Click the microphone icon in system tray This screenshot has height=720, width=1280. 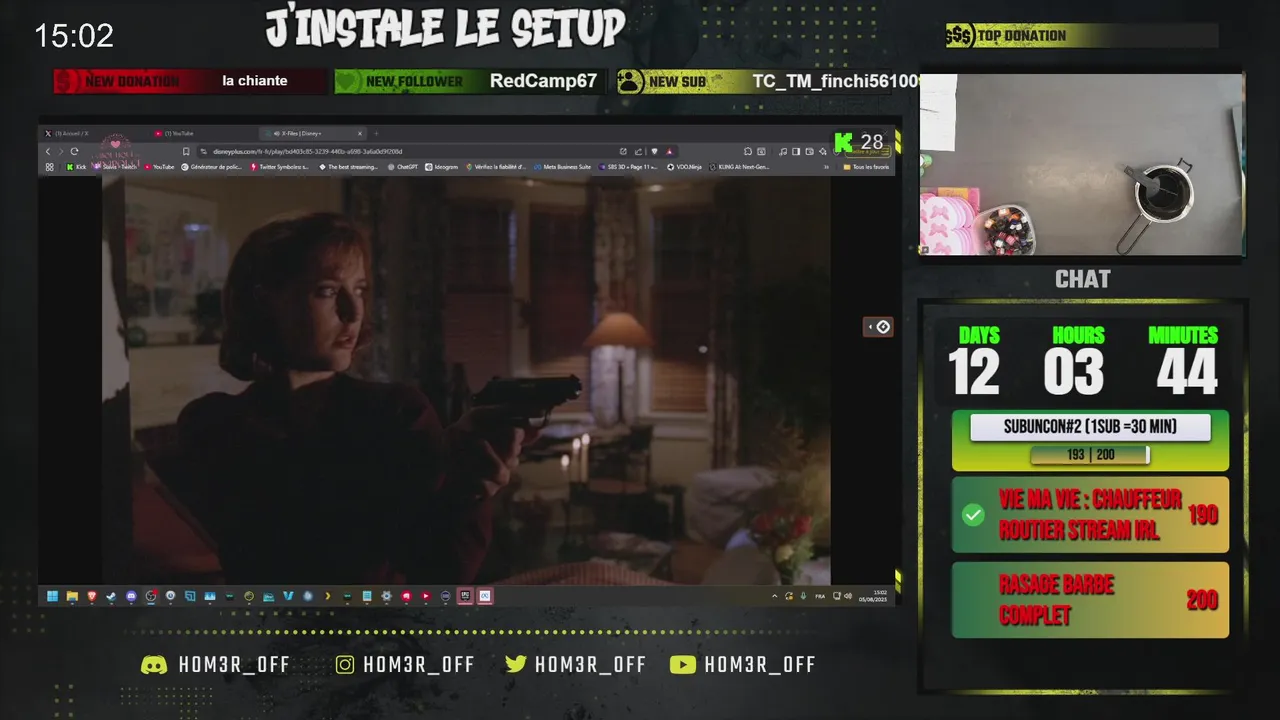coord(803,596)
